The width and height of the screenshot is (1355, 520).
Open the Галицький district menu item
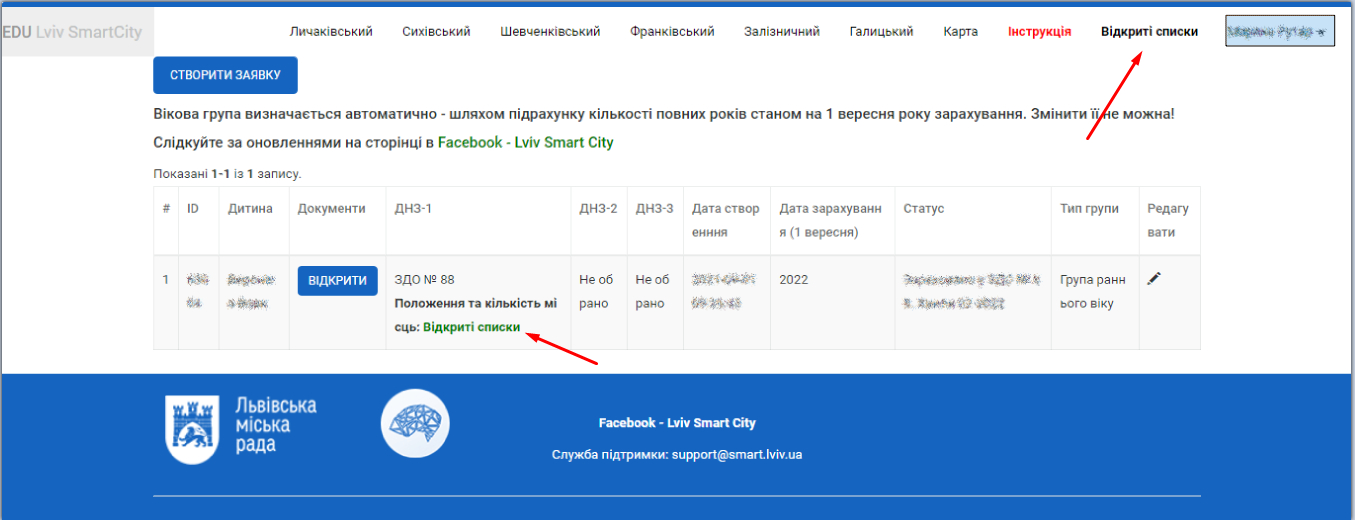point(881,32)
